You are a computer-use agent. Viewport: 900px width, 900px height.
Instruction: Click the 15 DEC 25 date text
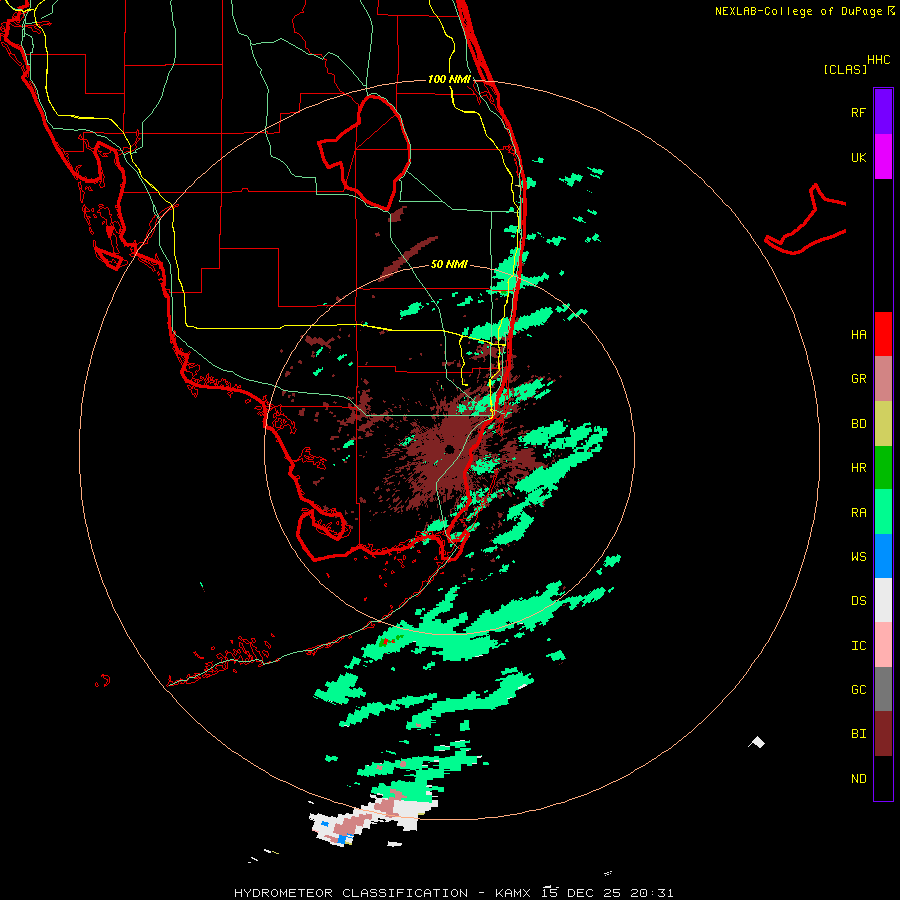point(583,893)
